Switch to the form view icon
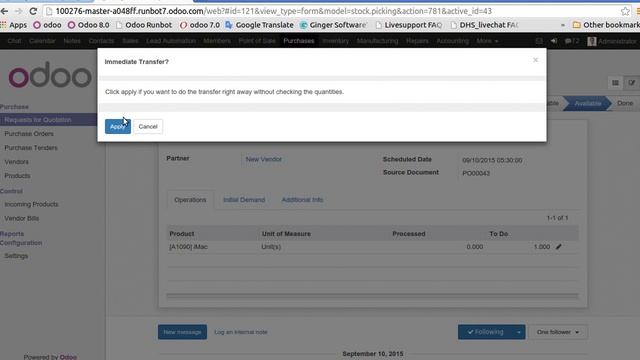Screen dimensions: 640x360 [x=631, y=83]
